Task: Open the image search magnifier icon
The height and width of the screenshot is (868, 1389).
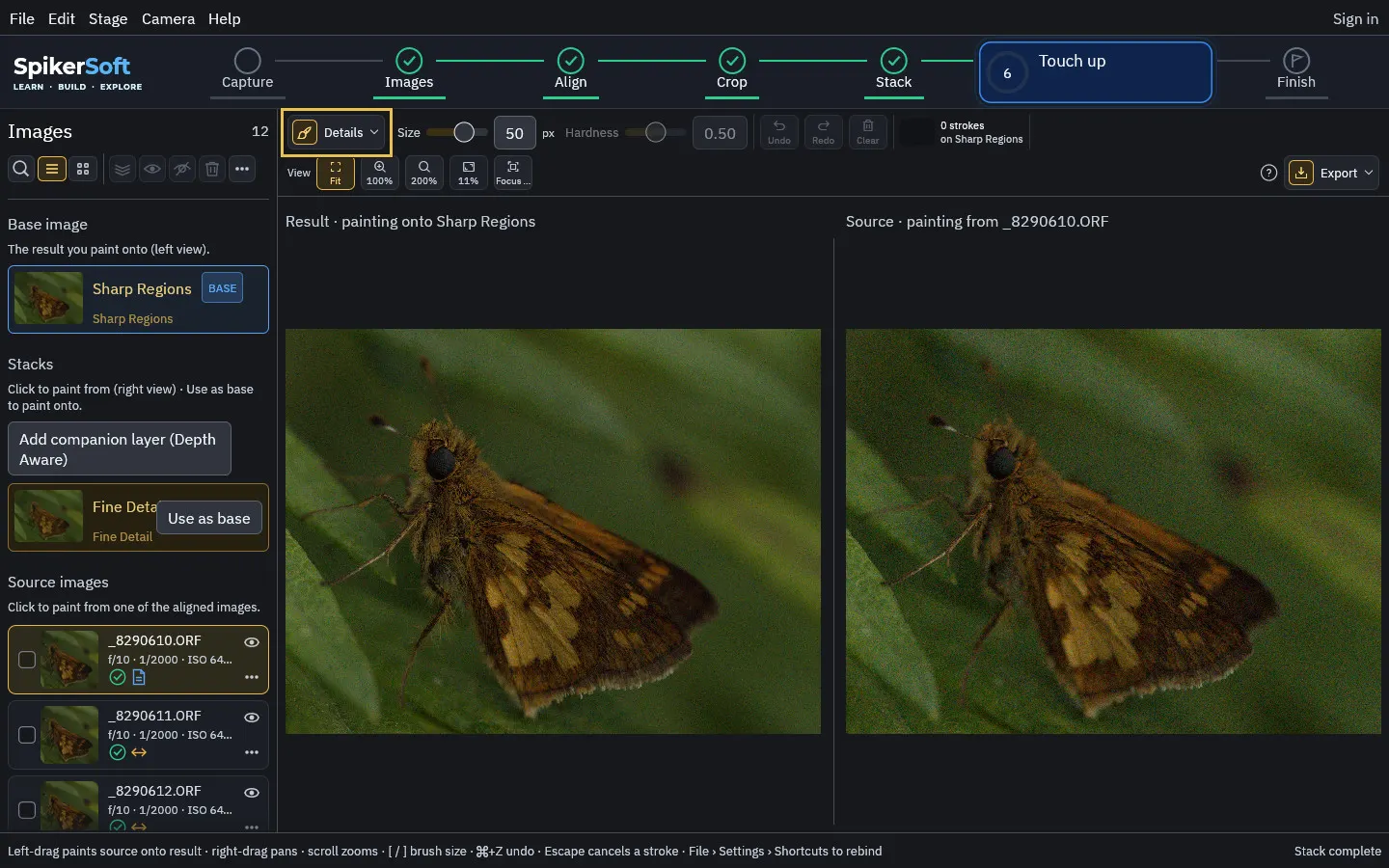Action: [x=20, y=169]
